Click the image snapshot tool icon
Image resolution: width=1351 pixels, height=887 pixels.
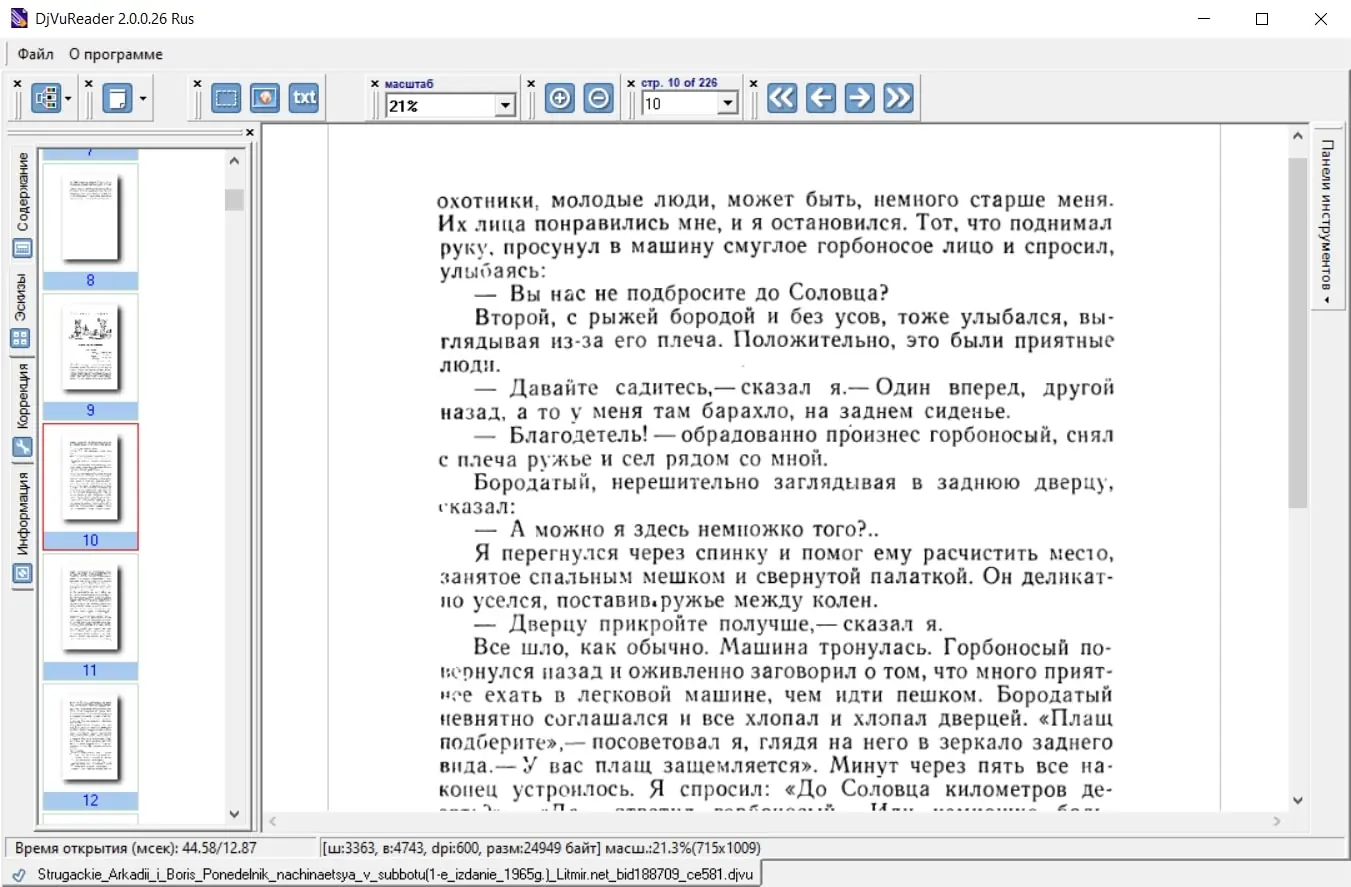pyautogui.click(x=265, y=98)
